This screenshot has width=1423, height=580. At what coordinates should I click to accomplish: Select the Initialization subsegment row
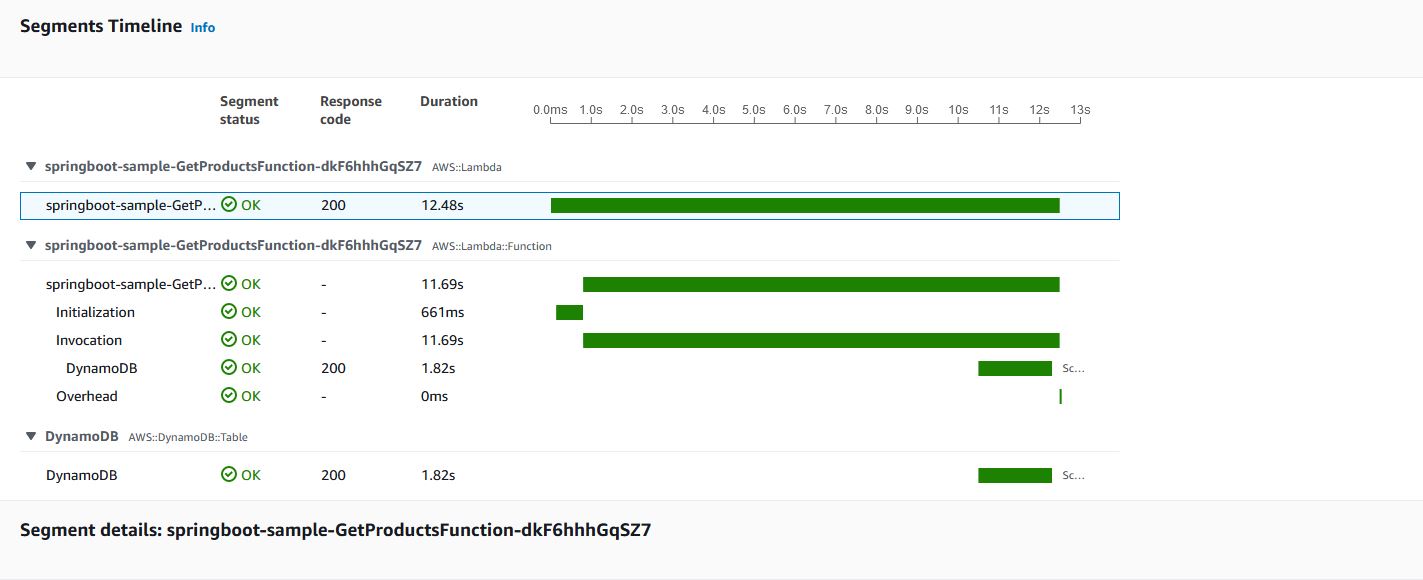pyautogui.click(x=570, y=312)
